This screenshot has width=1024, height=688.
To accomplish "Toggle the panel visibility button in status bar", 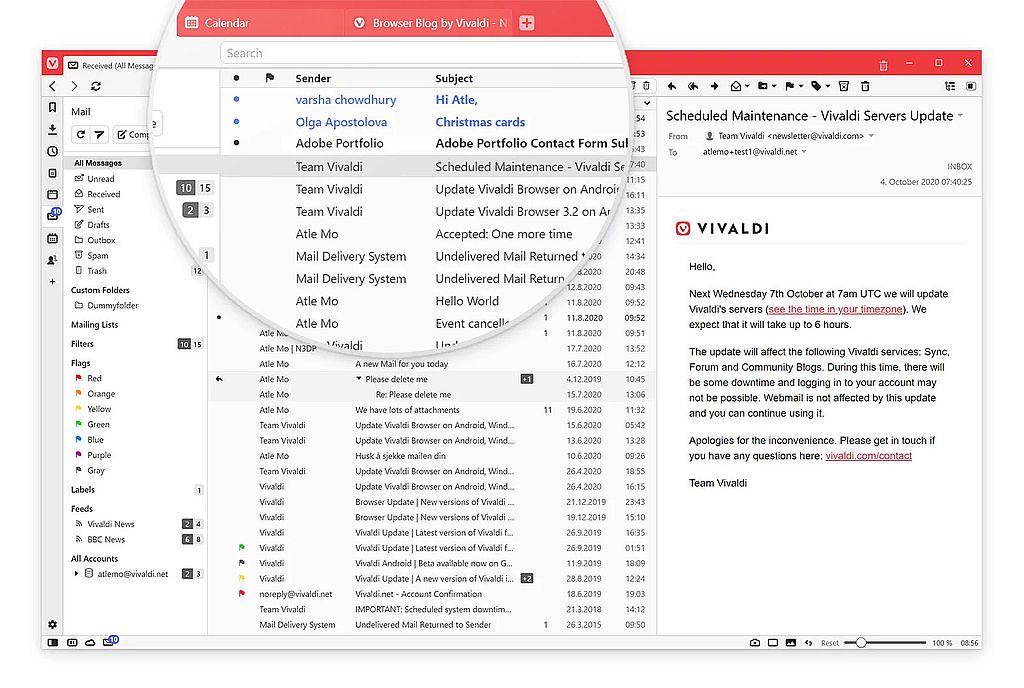I will pyautogui.click(x=52, y=643).
